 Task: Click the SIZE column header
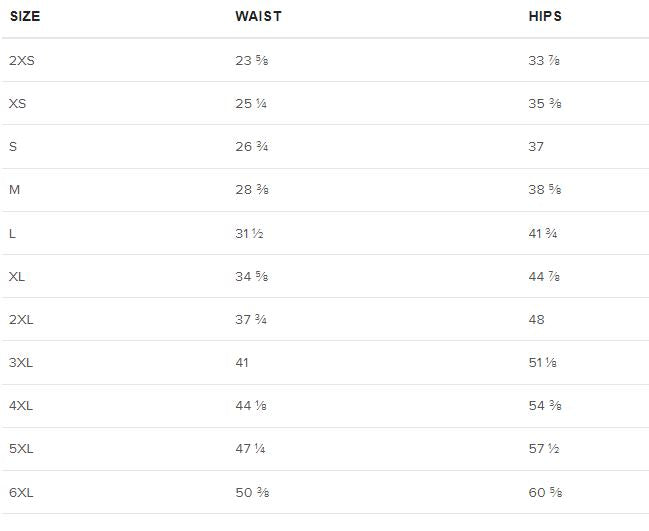coord(25,16)
